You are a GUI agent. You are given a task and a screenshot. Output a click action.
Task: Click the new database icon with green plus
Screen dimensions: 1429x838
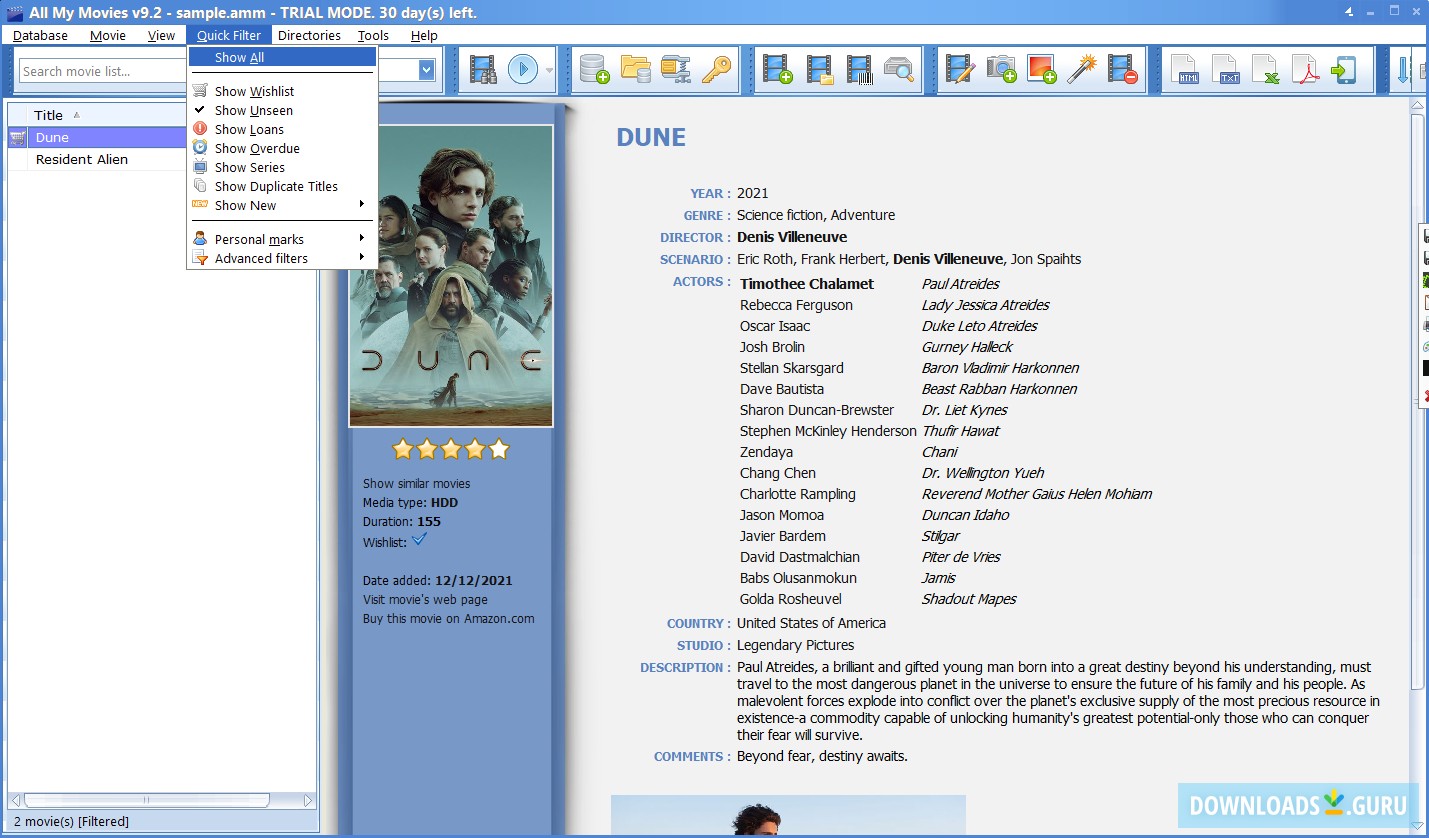595,70
